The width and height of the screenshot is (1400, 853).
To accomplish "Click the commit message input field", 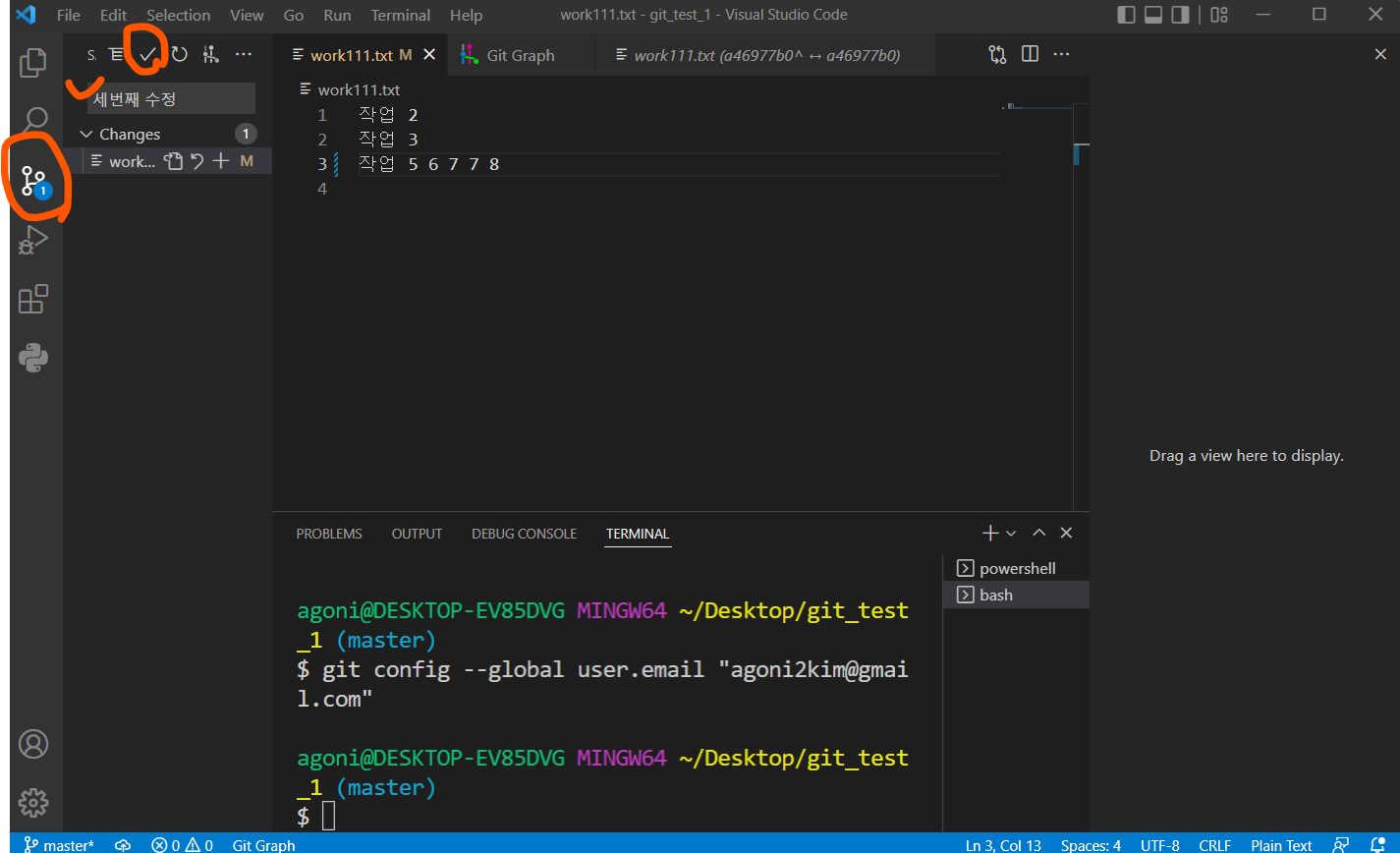I will tap(171, 98).
